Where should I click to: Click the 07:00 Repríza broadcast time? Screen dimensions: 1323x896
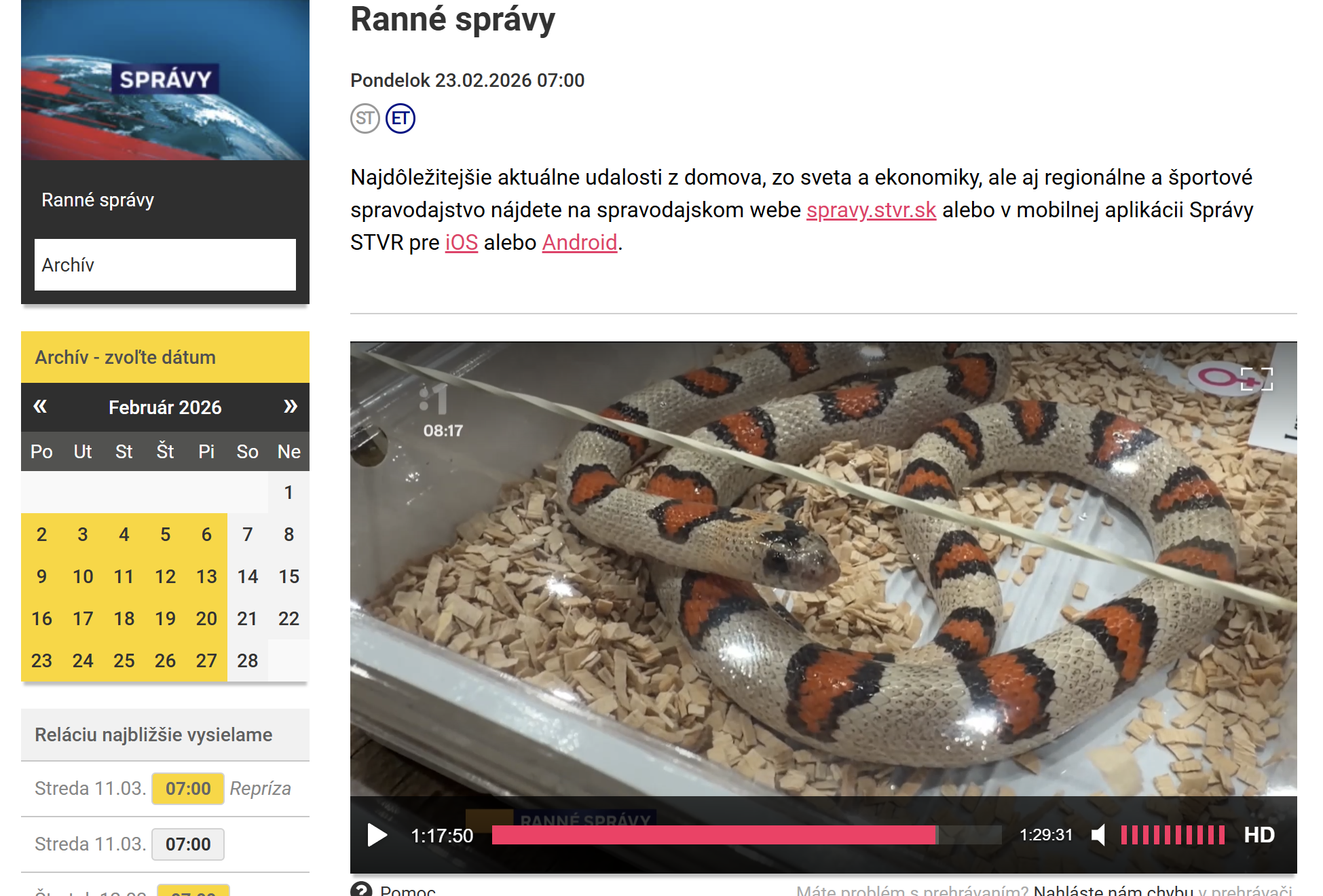coord(188,789)
